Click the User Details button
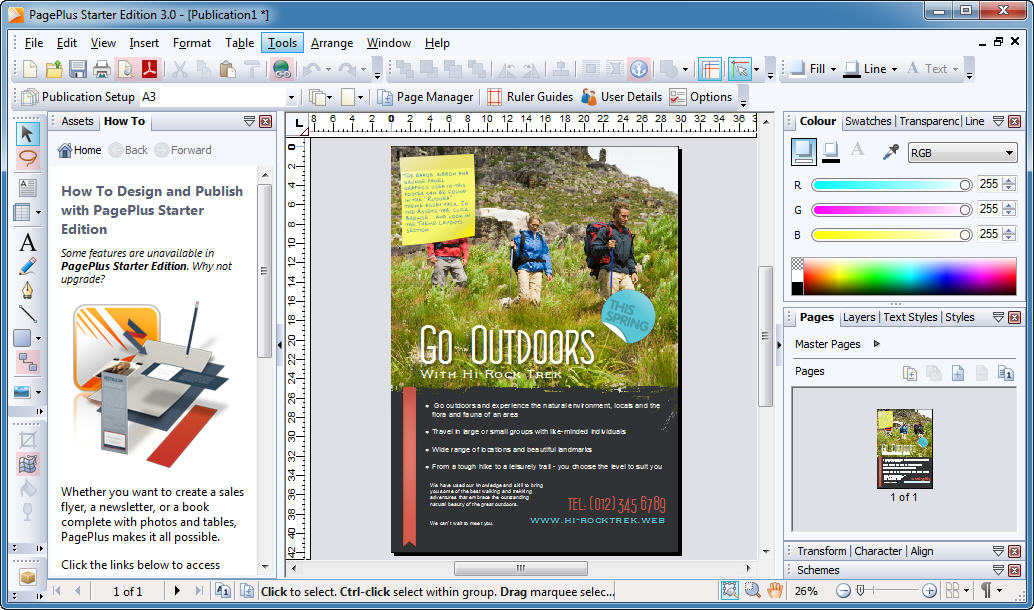The height and width of the screenshot is (610, 1034). pos(622,97)
